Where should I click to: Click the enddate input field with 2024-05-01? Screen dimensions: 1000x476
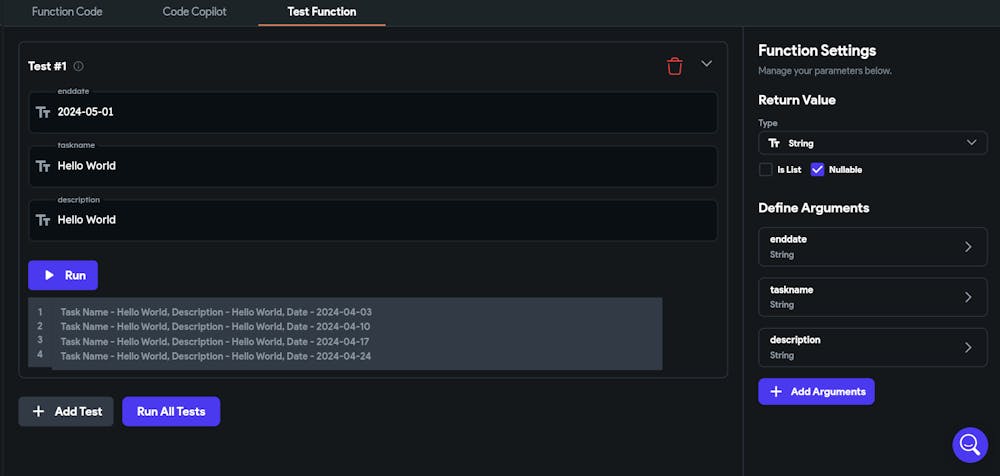[373, 112]
